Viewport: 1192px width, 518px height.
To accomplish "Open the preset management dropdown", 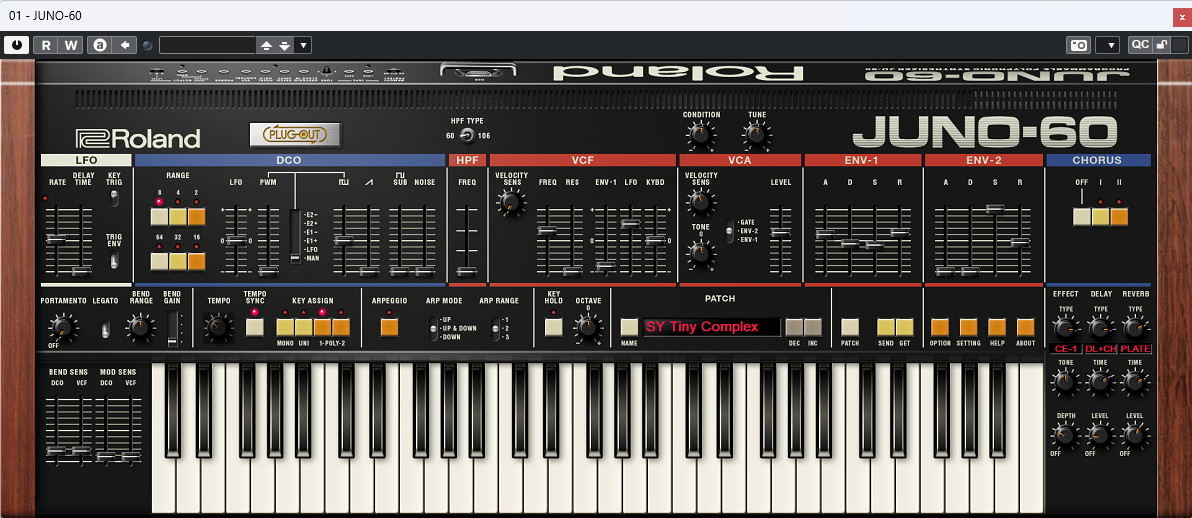I will tap(303, 46).
